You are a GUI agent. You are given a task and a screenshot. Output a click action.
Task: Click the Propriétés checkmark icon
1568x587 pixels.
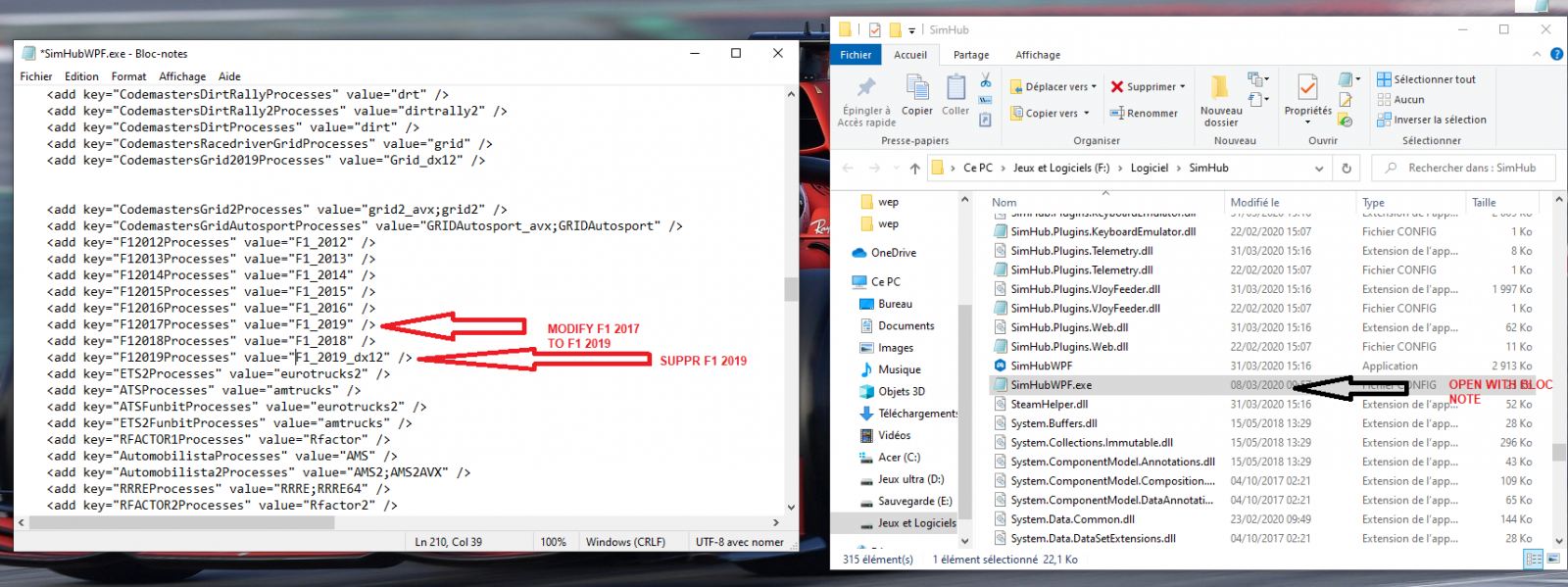pos(1307,87)
